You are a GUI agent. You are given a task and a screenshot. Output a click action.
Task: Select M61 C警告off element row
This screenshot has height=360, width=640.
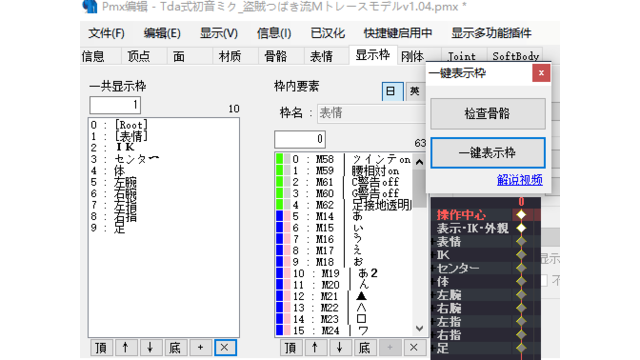[344, 182]
